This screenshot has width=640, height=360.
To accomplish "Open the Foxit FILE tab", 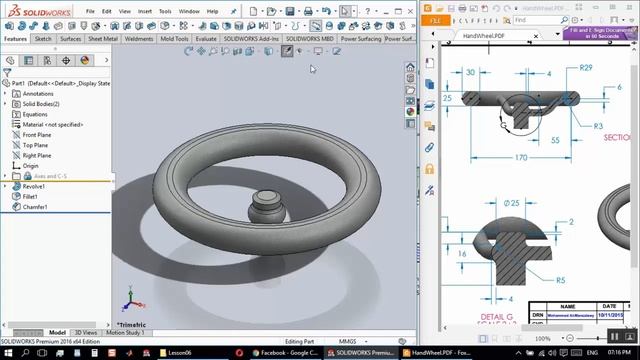I will coord(436,20).
